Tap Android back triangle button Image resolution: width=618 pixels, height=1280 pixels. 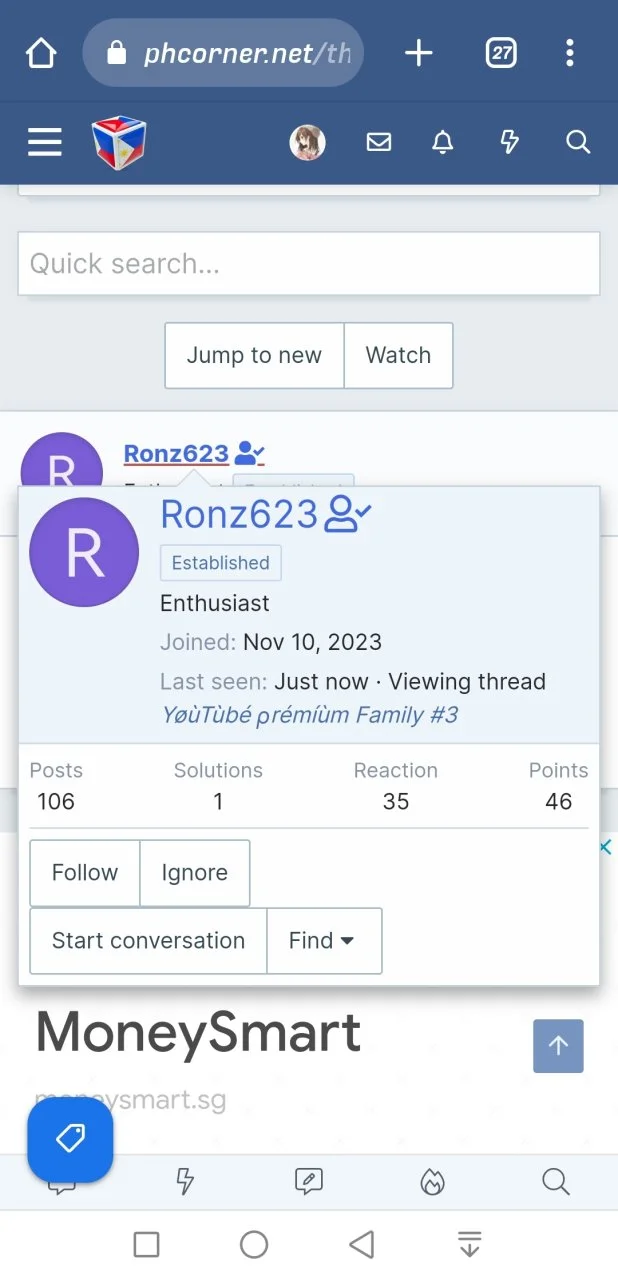[x=361, y=1244]
